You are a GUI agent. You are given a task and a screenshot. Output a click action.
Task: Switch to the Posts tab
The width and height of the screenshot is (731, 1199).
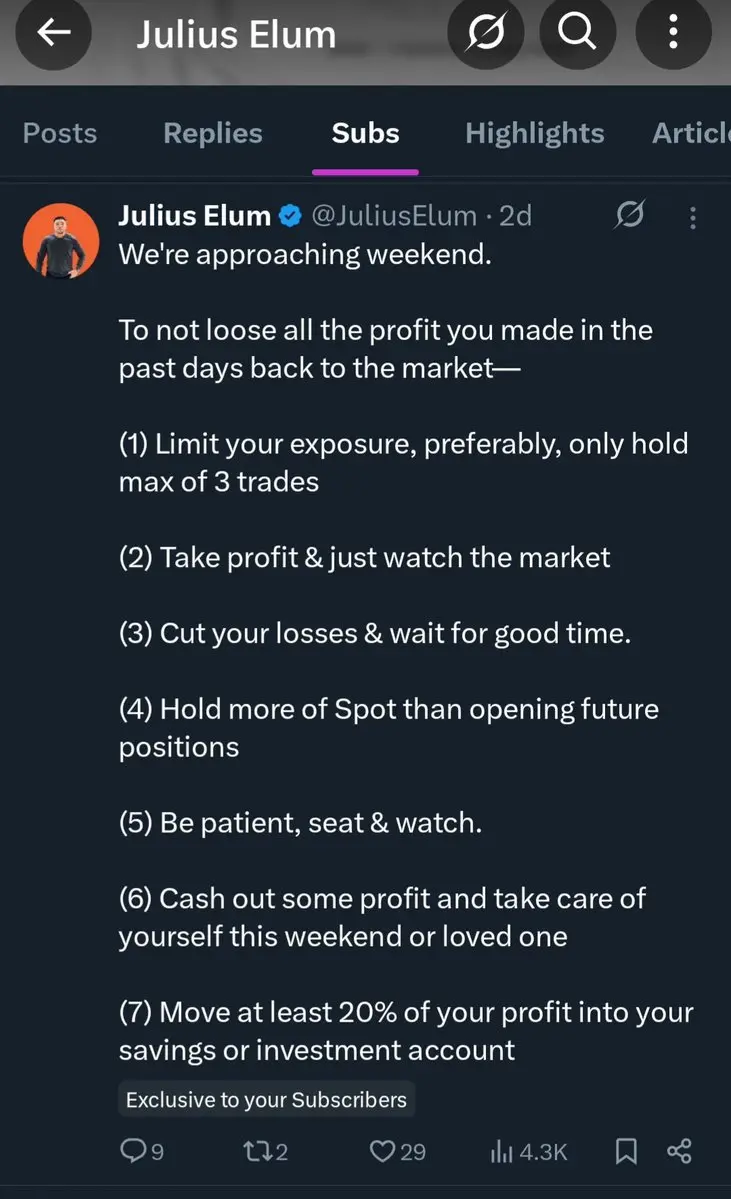tap(60, 133)
